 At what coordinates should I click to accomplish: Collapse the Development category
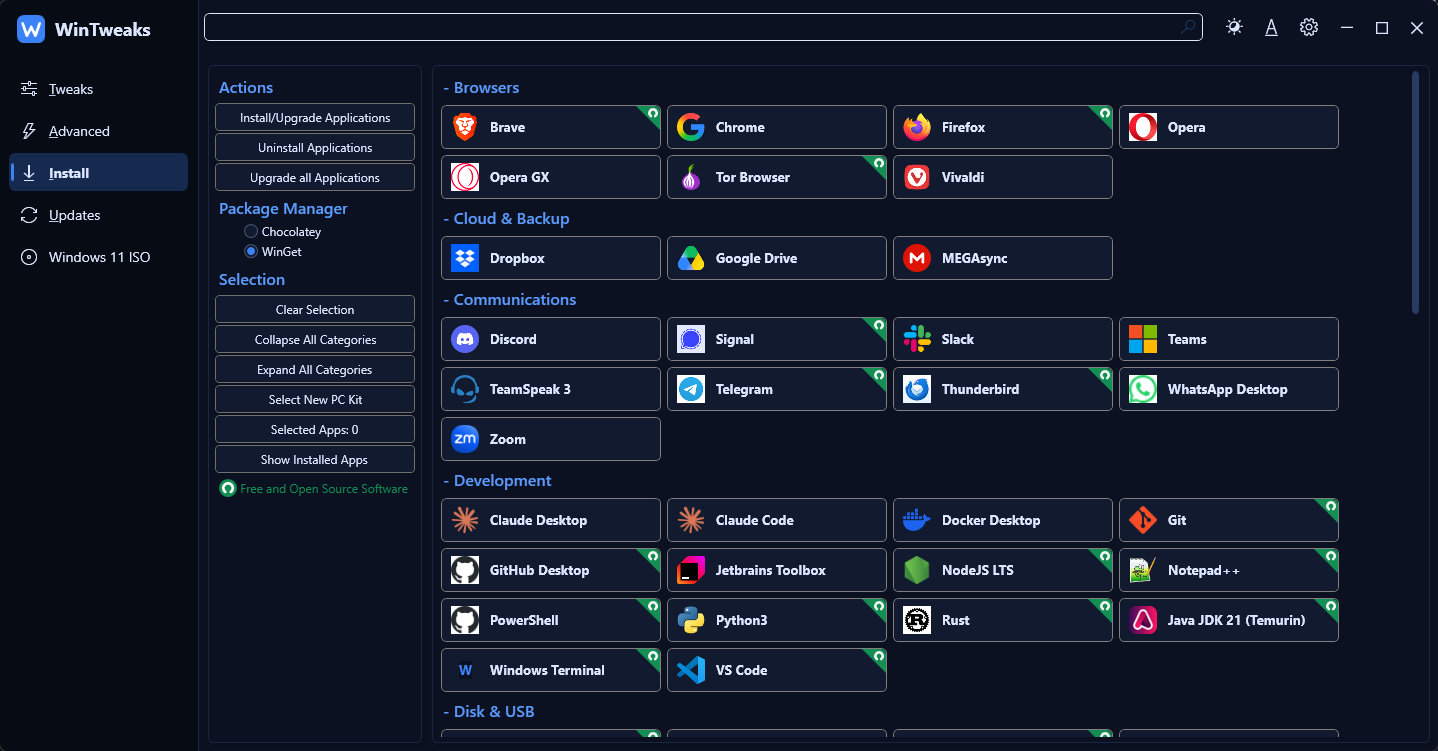click(x=497, y=481)
